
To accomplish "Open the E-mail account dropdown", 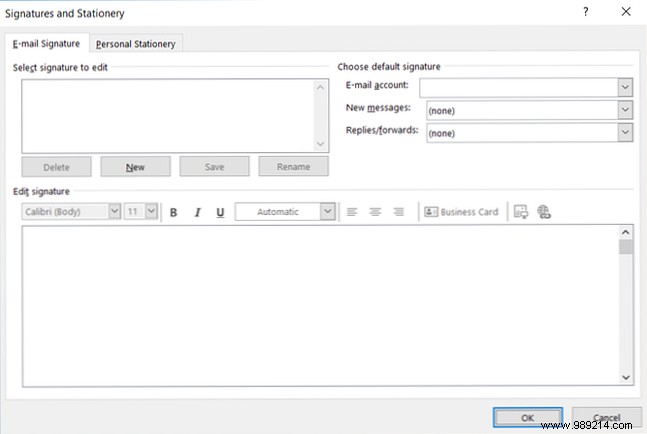I will (x=625, y=87).
